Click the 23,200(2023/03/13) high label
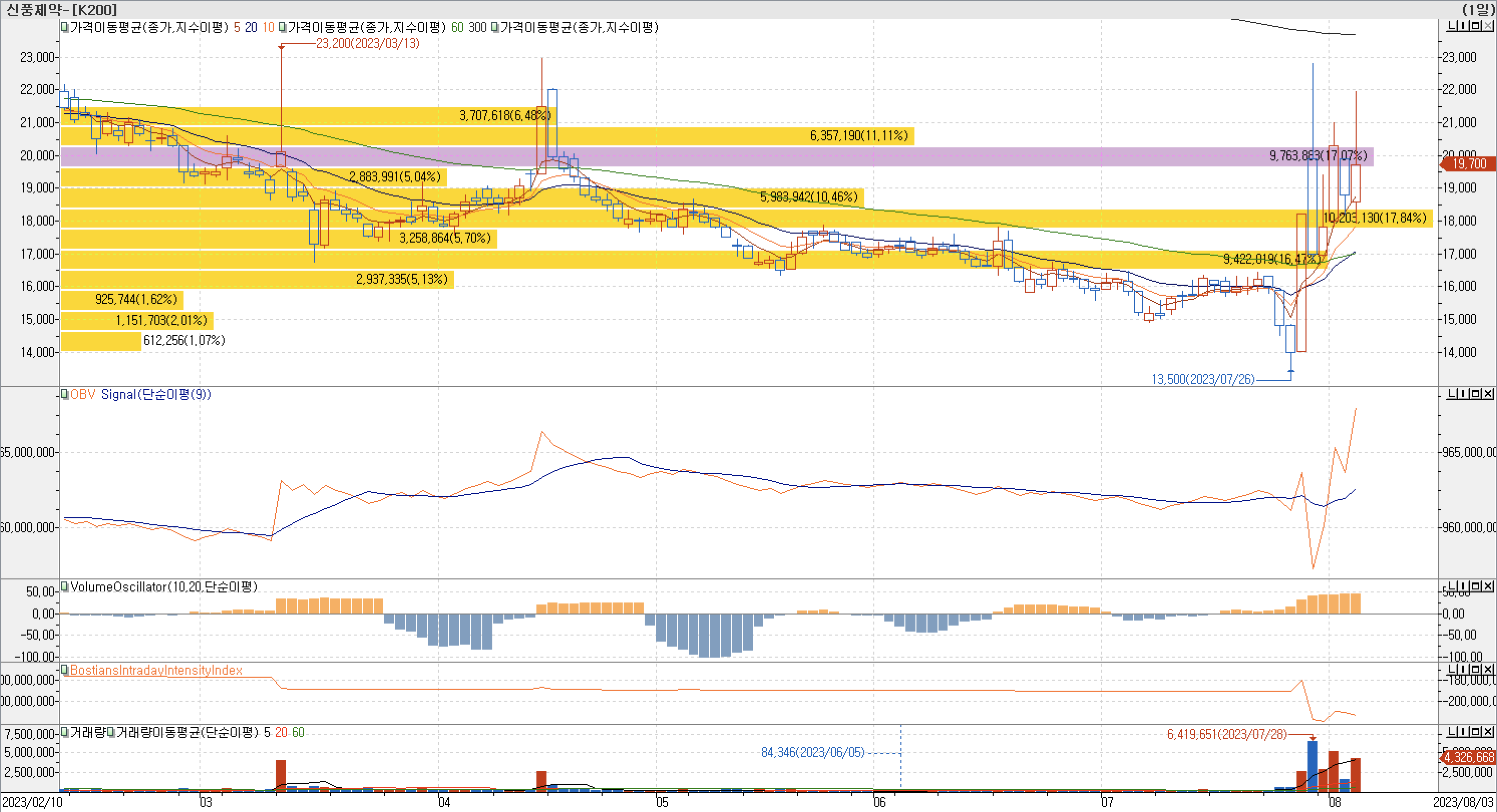The width and height of the screenshot is (1497, 812). (x=367, y=44)
